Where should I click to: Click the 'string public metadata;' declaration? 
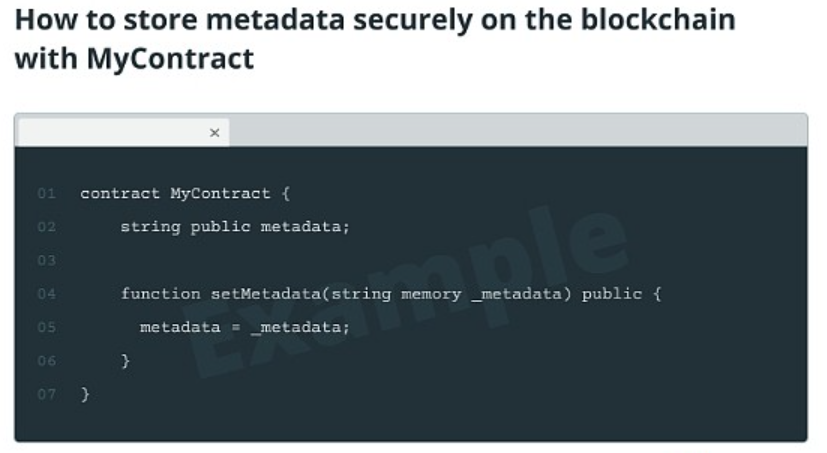point(235,227)
